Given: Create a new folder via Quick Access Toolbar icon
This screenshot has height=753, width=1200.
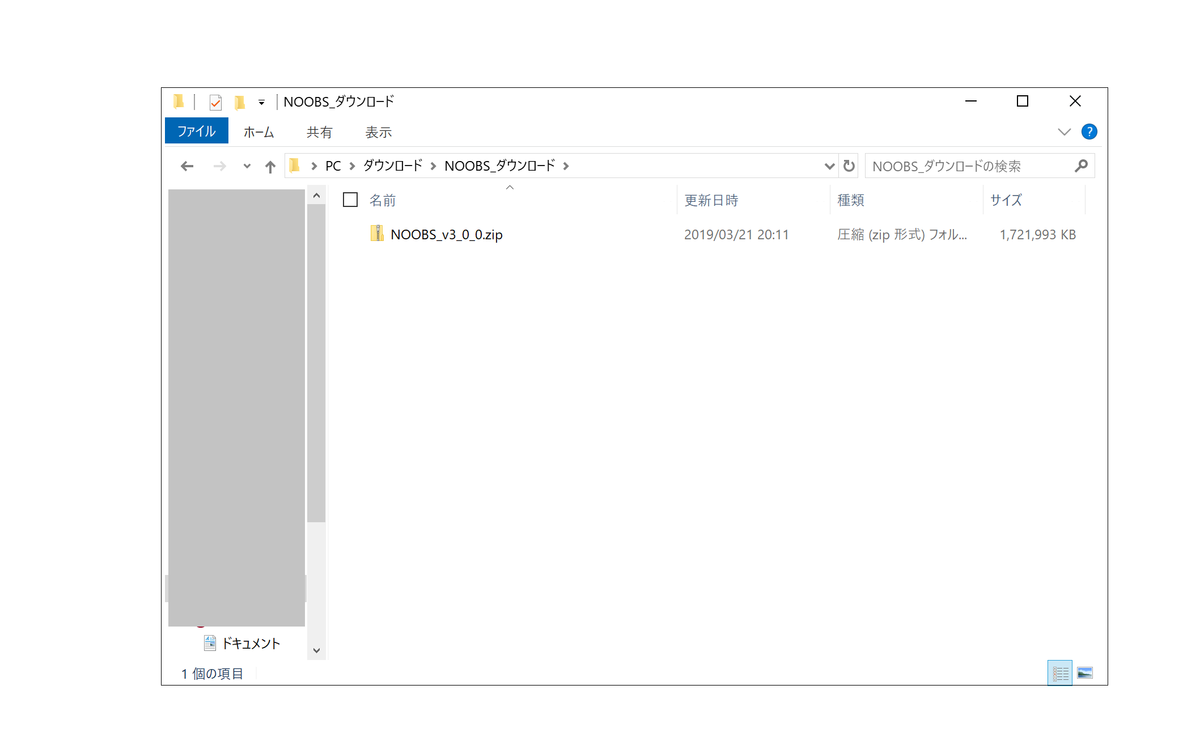Looking at the screenshot, I should (x=238, y=101).
